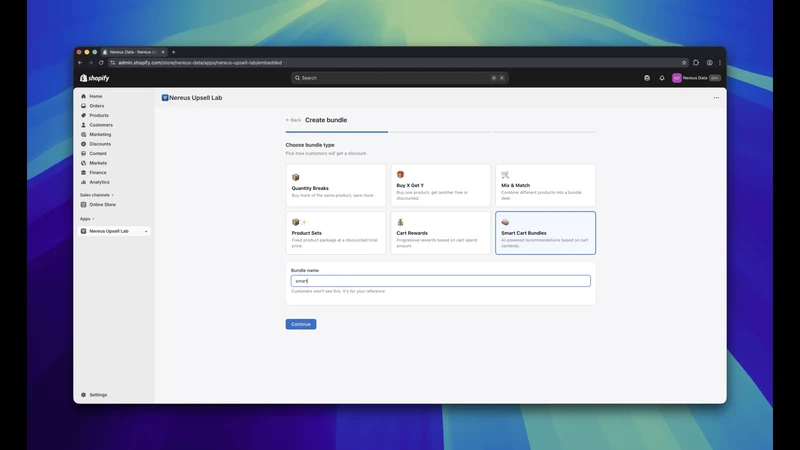Open the app's three-dot more menu
800x450 pixels.
(x=716, y=97)
